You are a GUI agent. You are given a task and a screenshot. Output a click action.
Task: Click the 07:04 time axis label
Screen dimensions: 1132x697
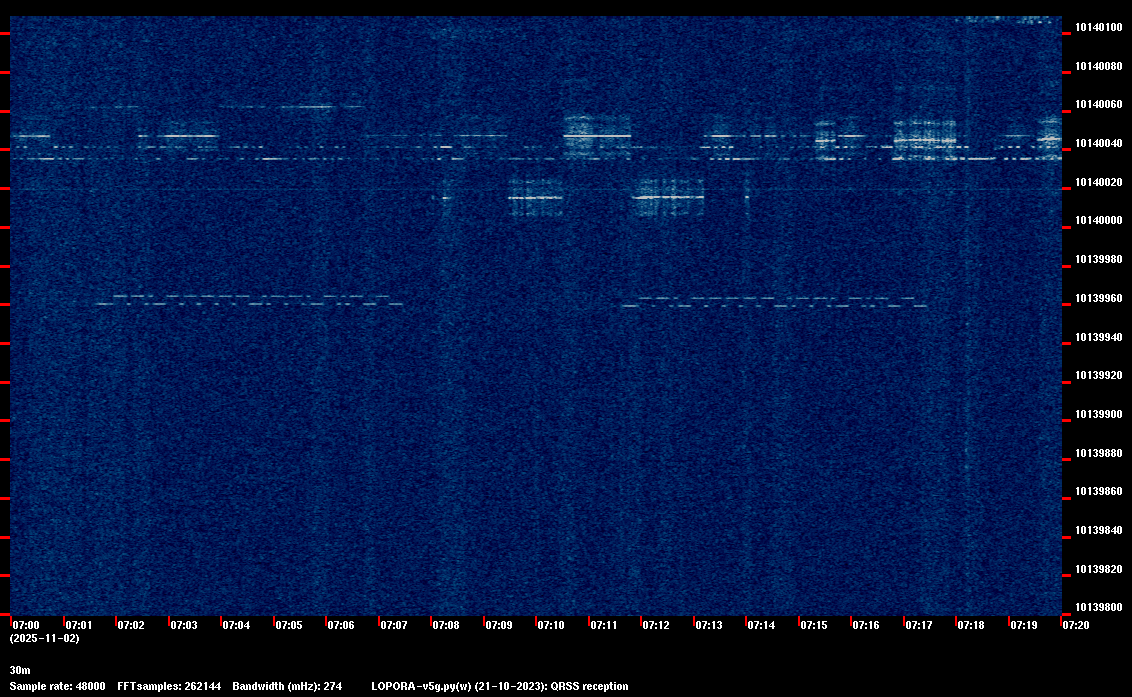[236, 625]
